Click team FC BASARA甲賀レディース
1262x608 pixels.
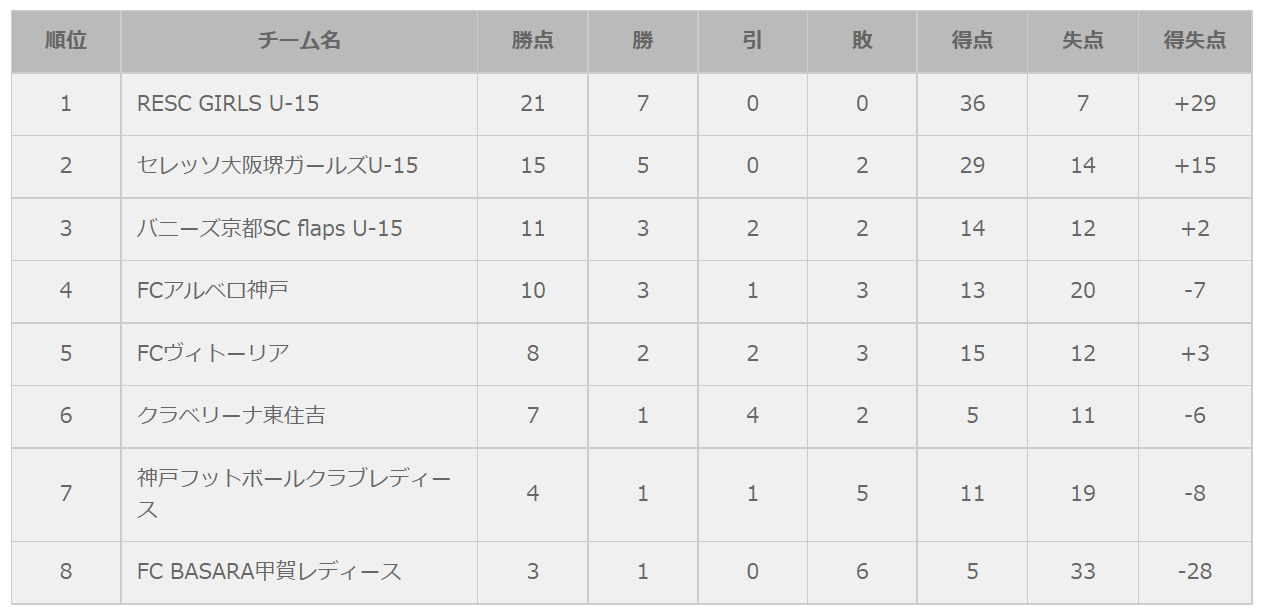269,571
